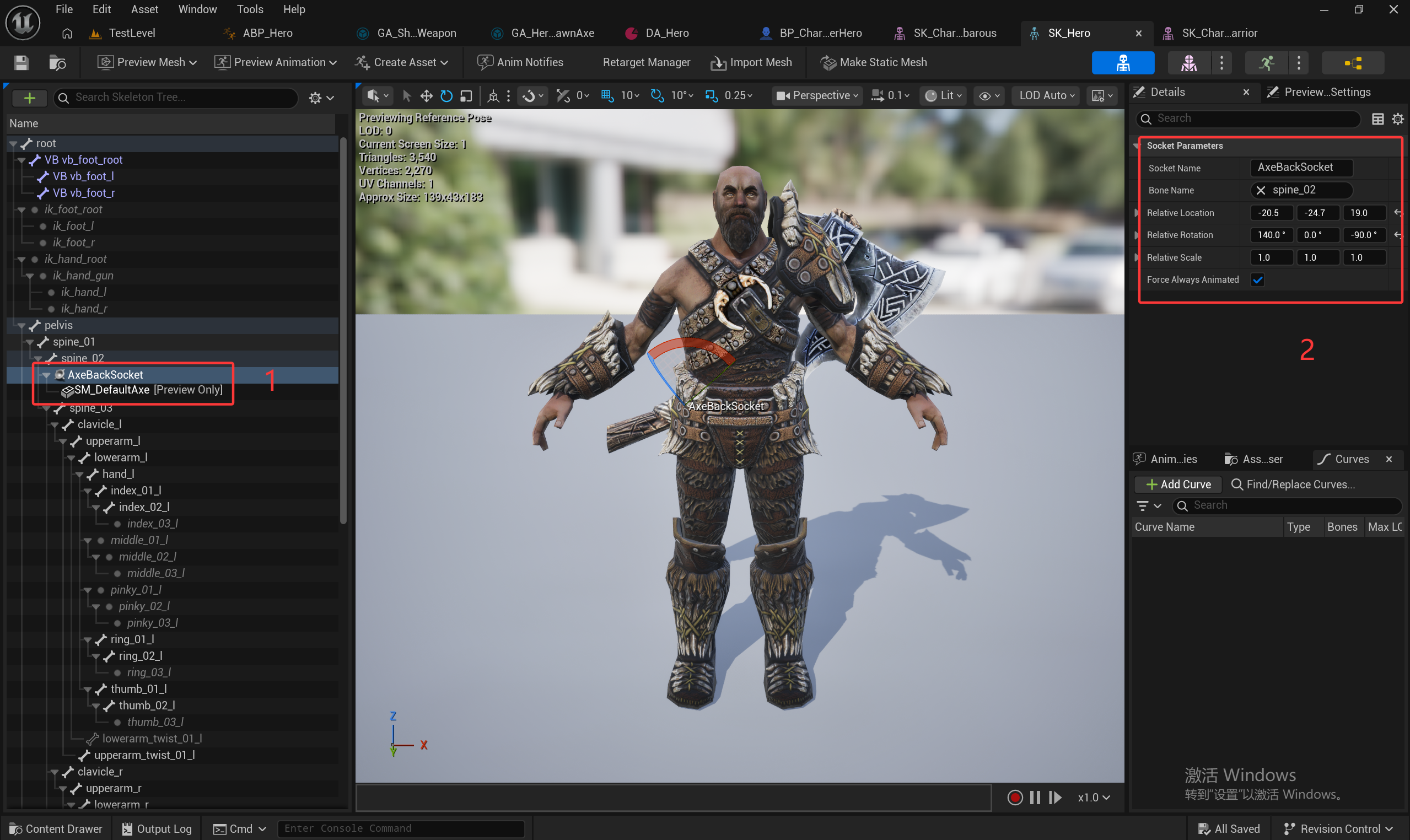The image size is (1410, 840).
Task: Click the record animation button
Action: [x=1015, y=798]
